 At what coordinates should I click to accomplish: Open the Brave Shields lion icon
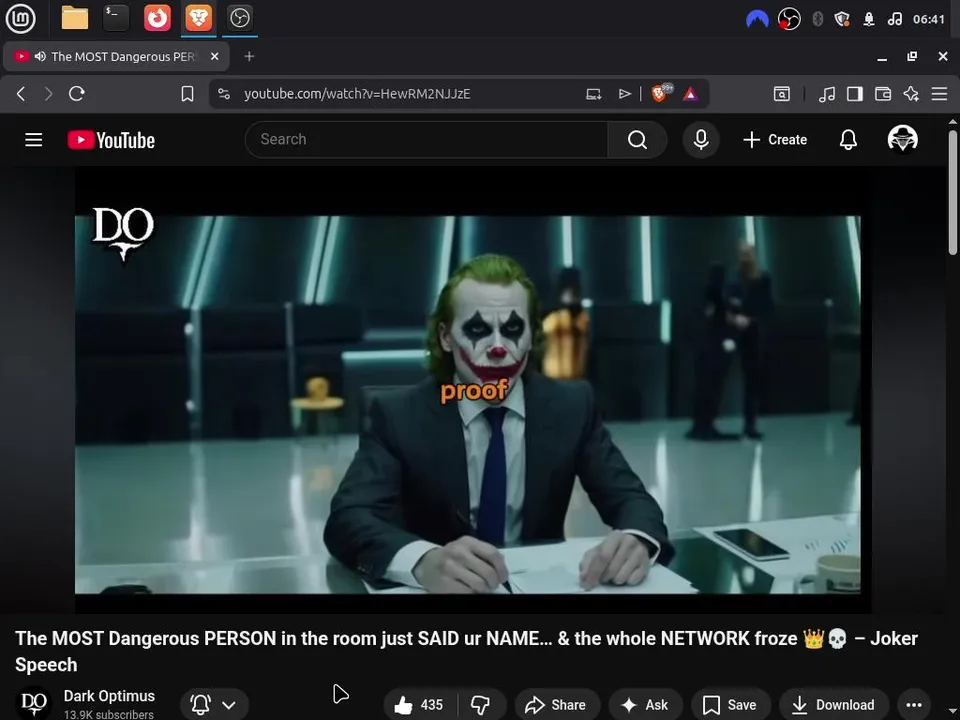click(x=660, y=93)
